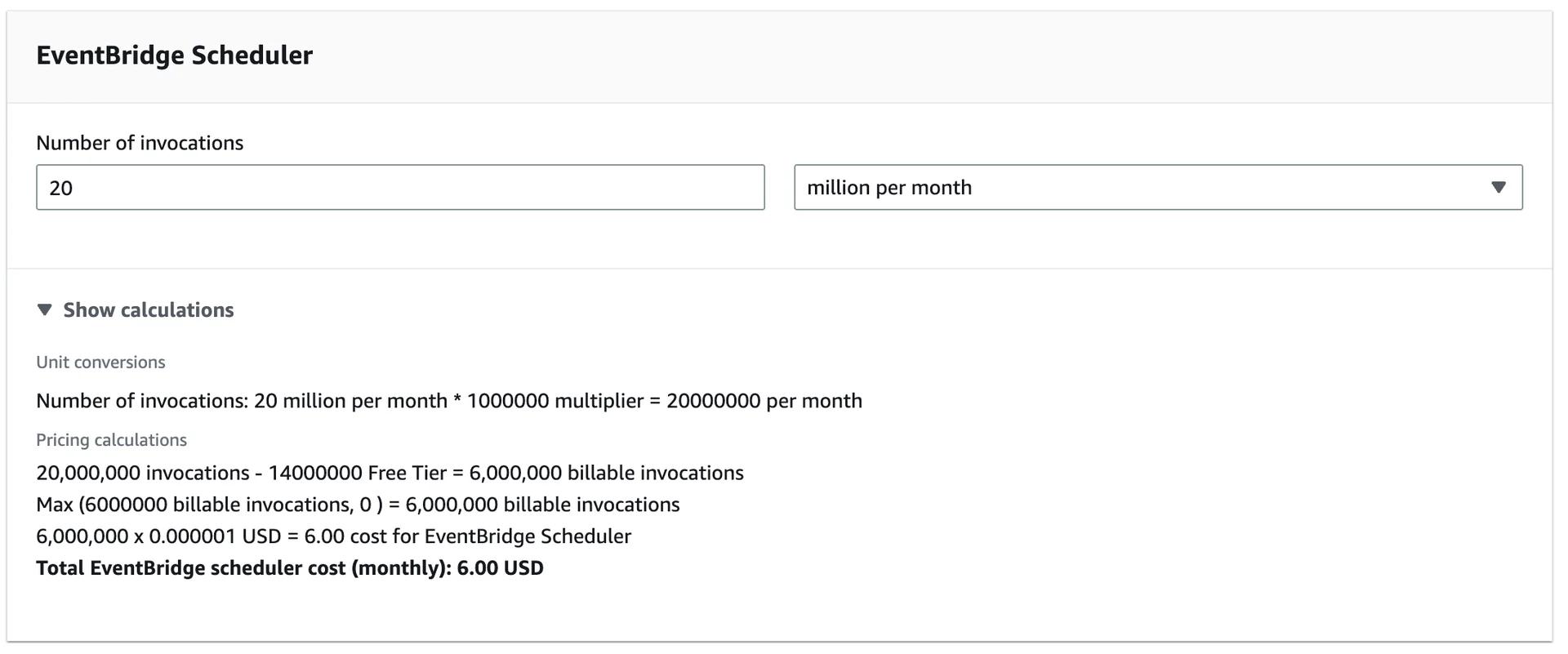Image resolution: width=1568 pixels, height=654 pixels.
Task: Select the 1000000 multiplier conversion line
Action: [449, 400]
